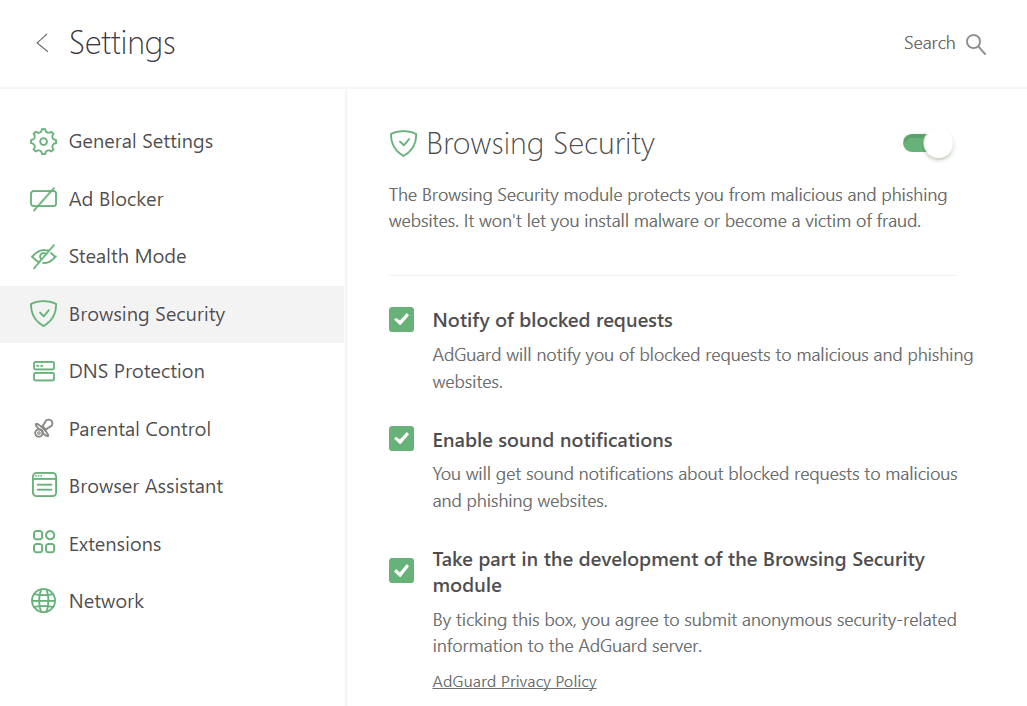Select Browsing Security label in the sidebar
The height and width of the screenshot is (706, 1027).
click(147, 314)
